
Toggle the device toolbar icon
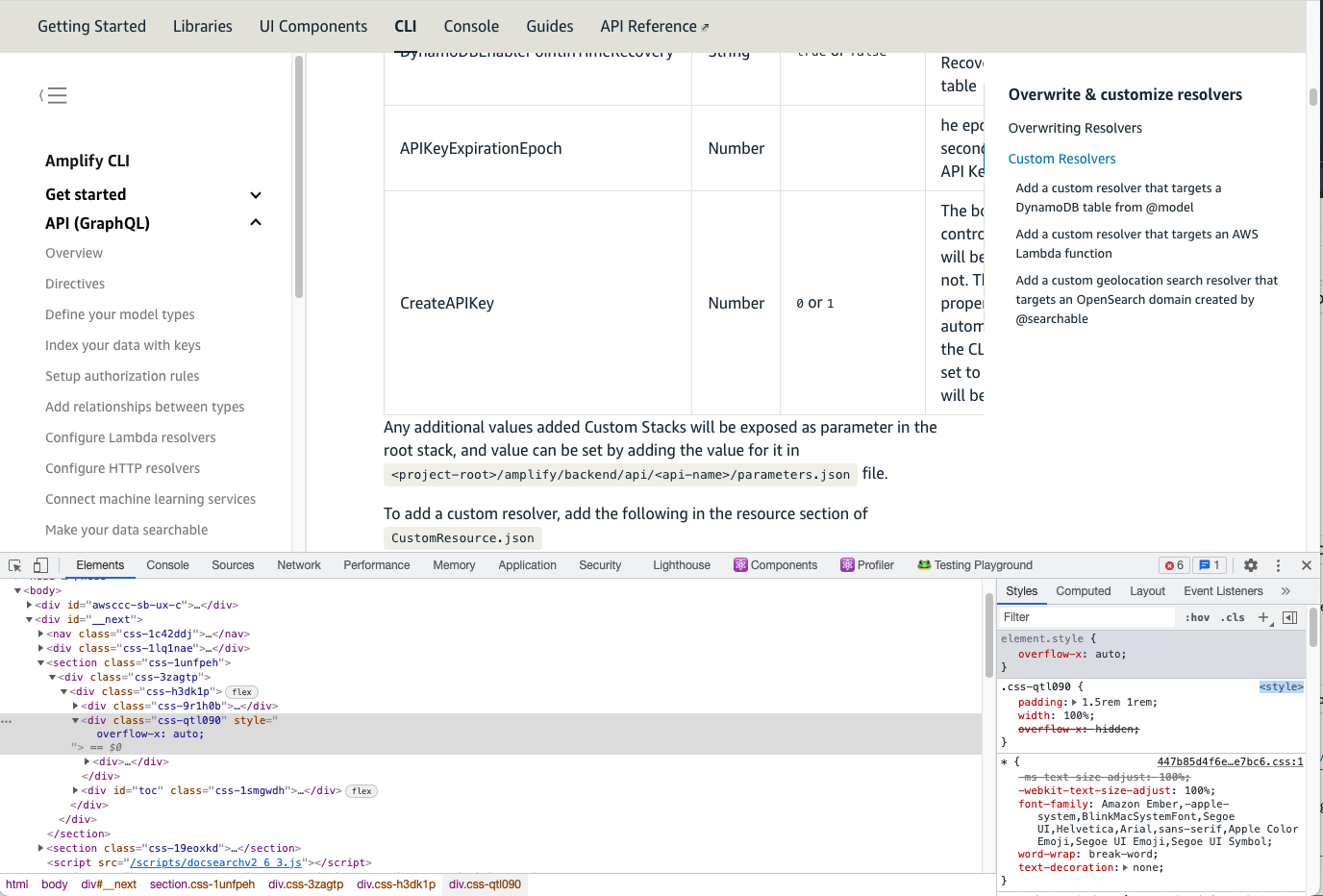click(x=38, y=565)
